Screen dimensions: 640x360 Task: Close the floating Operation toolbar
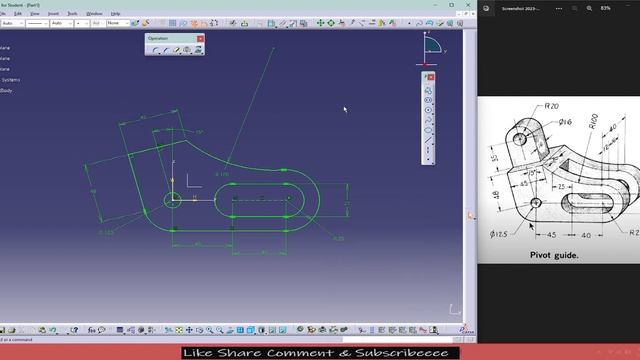tap(200, 38)
